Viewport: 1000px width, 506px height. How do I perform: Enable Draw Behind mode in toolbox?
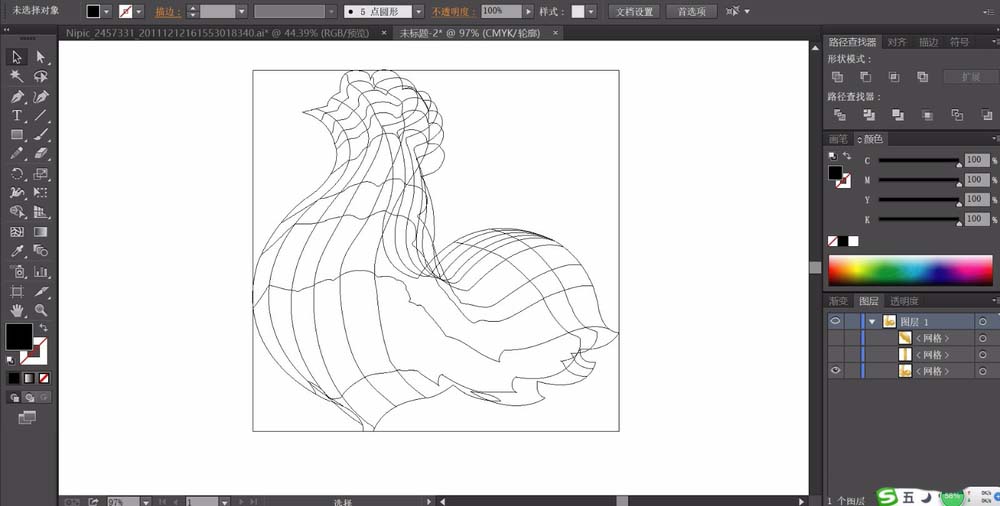(29, 398)
